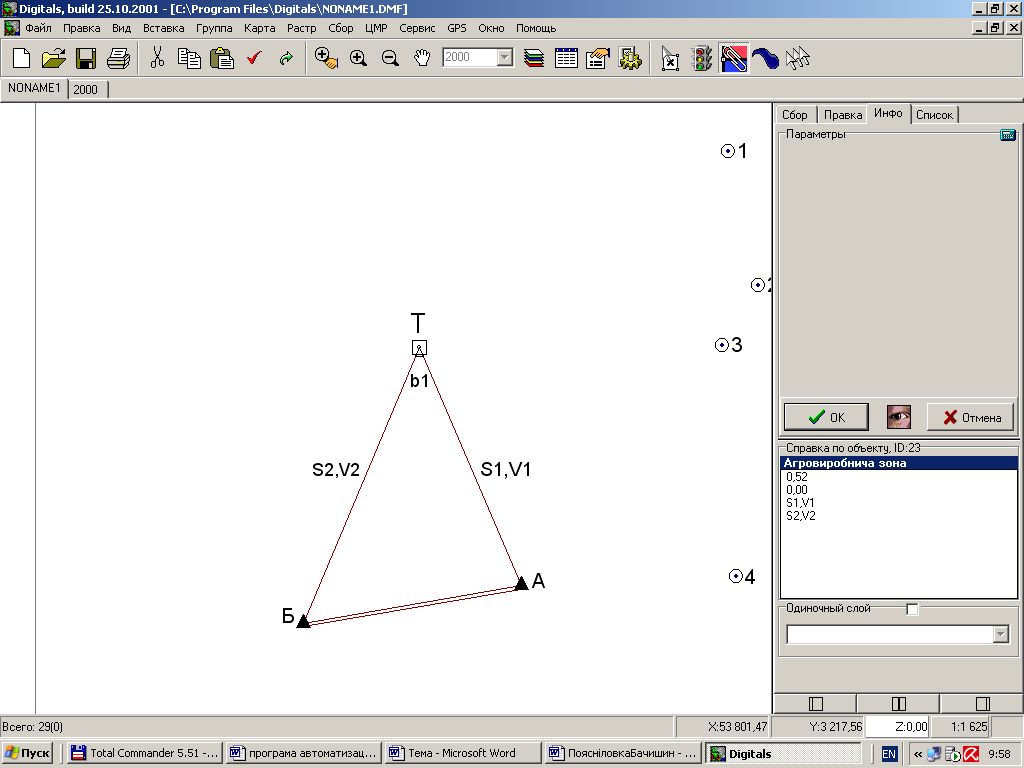Select the NONAME1 document tab
Viewport: 1024px width, 768px height.
34,88
